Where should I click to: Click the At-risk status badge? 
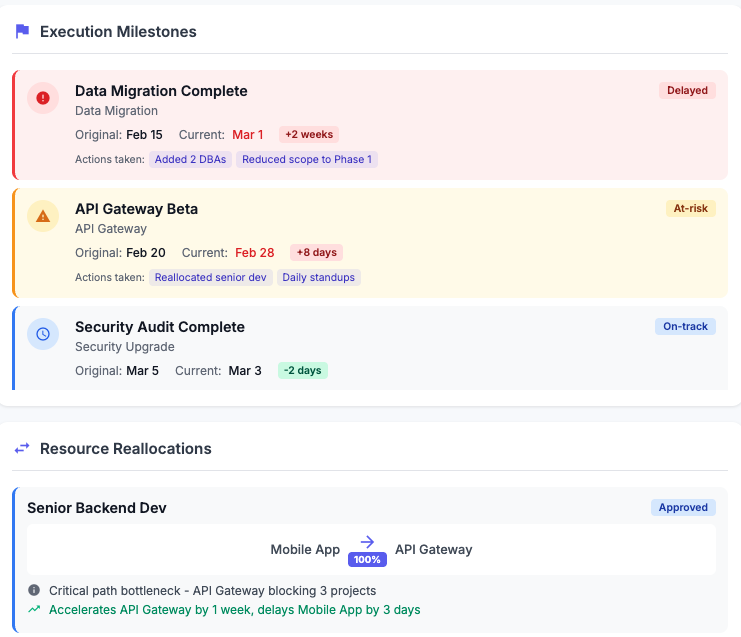(690, 208)
